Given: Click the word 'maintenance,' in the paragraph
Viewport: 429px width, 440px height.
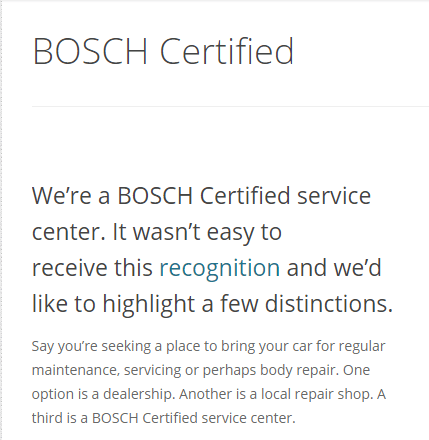Looking at the screenshot, I should pyautogui.click(x=76, y=370).
